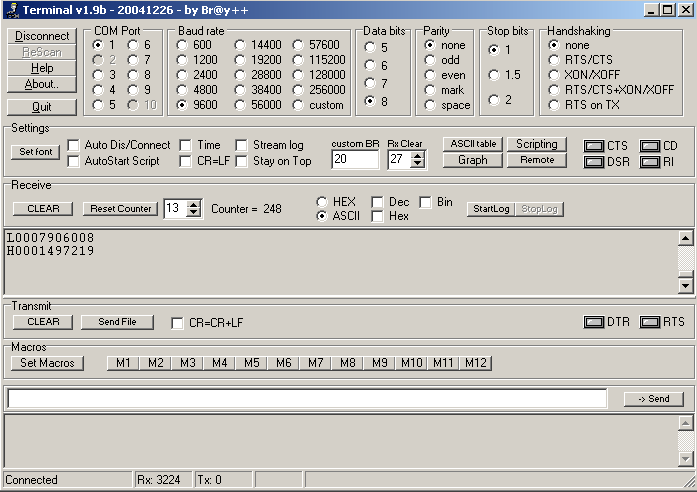Open the ASCII table
This screenshot has width=697, height=492.
471,144
